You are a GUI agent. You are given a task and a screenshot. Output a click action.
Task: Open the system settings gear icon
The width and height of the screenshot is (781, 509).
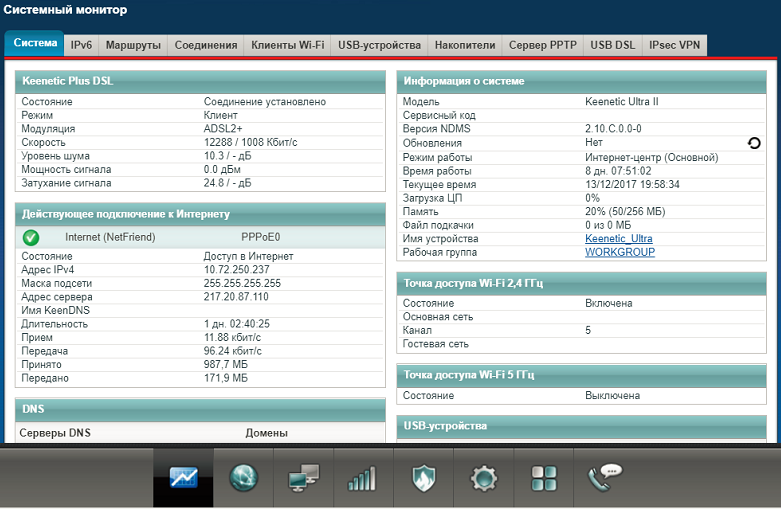(484, 478)
